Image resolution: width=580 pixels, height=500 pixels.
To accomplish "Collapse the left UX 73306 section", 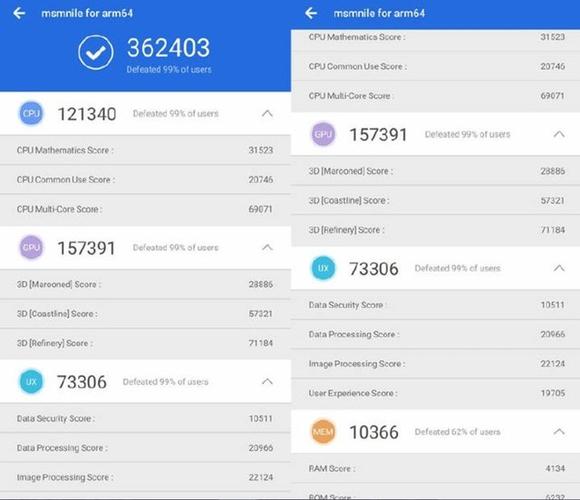I will click(x=267, y=381).
